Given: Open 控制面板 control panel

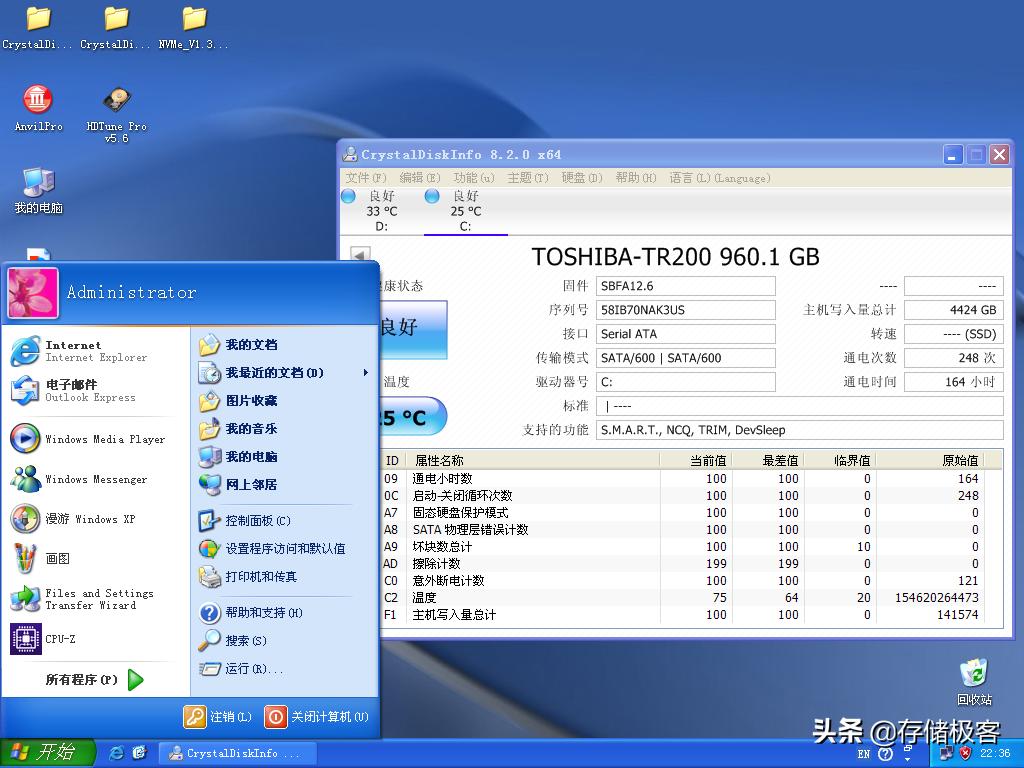Looking at the screenshot, I should tap(285, 520).
